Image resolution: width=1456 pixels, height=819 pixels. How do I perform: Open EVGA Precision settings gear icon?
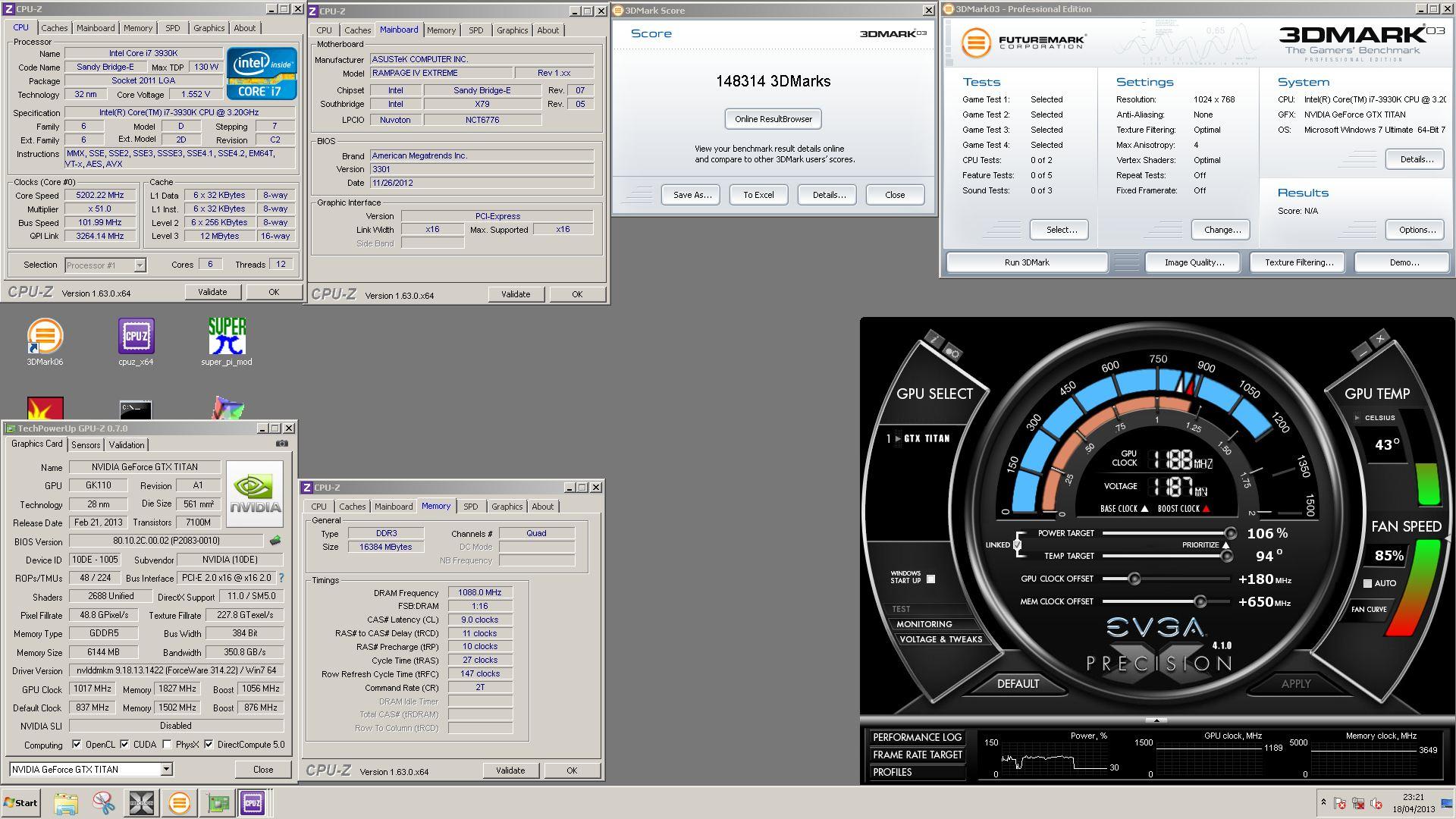[953, 353]
